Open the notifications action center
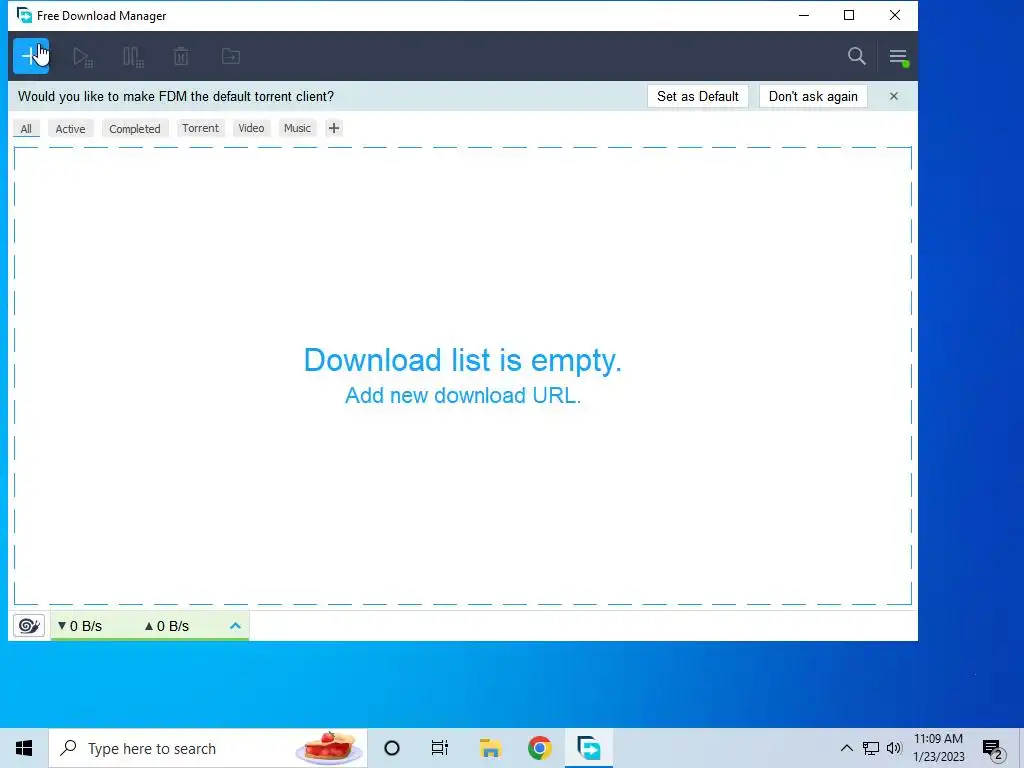The width and height of the screenshot is (1024, 768). pyautogui.click(x=993, y=750)
